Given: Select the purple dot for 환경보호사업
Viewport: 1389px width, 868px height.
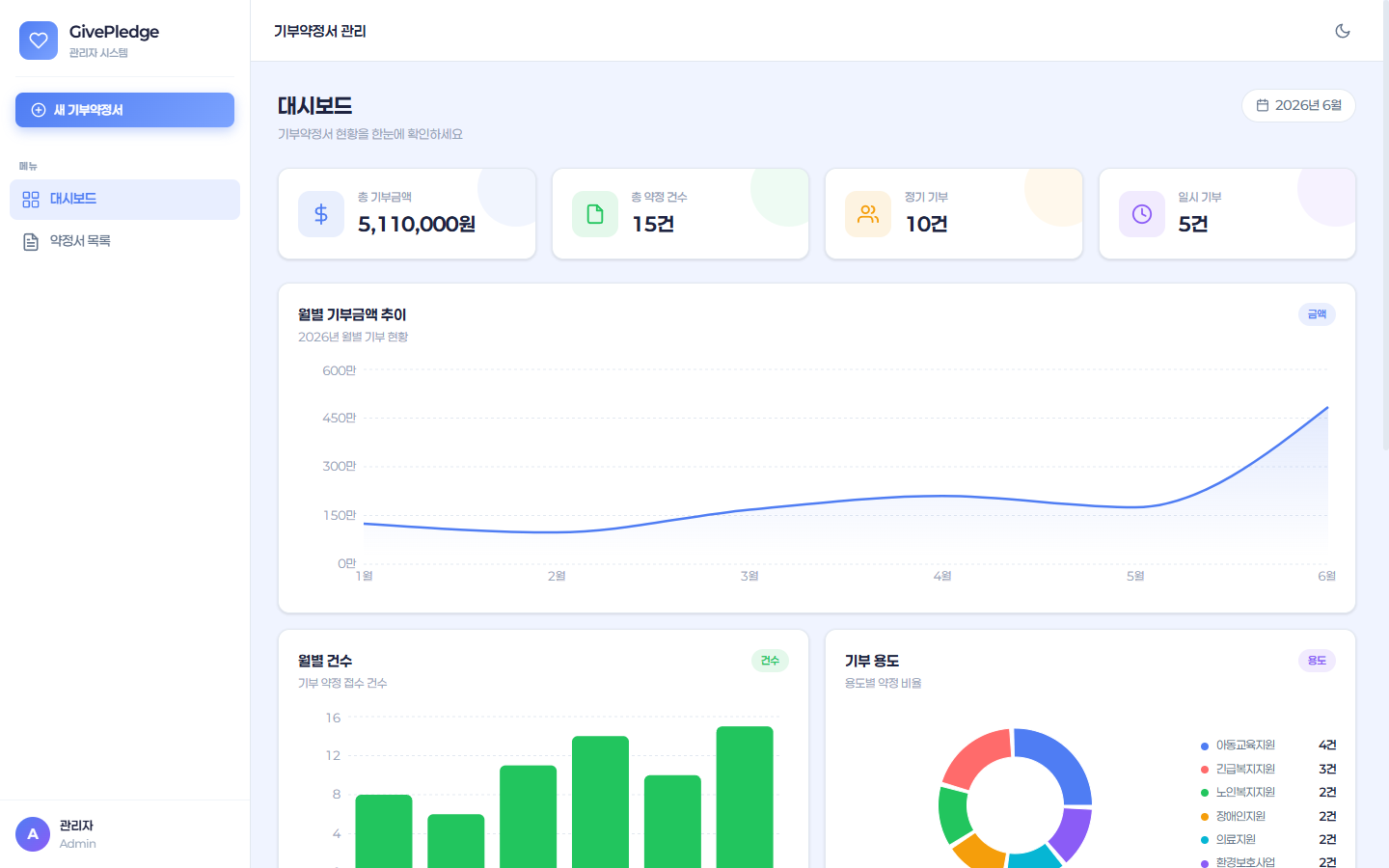Looking at the screenshot, I should [x=1205, y=863].
